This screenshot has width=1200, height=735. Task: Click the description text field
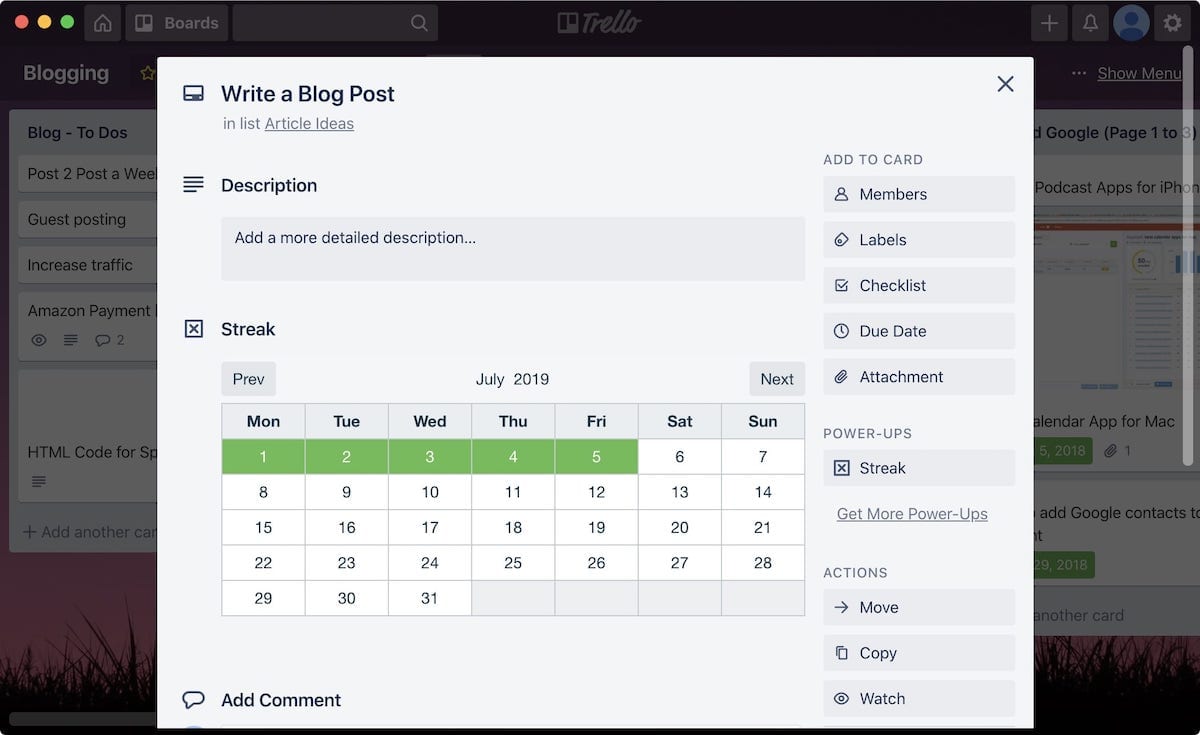point(512,248)
